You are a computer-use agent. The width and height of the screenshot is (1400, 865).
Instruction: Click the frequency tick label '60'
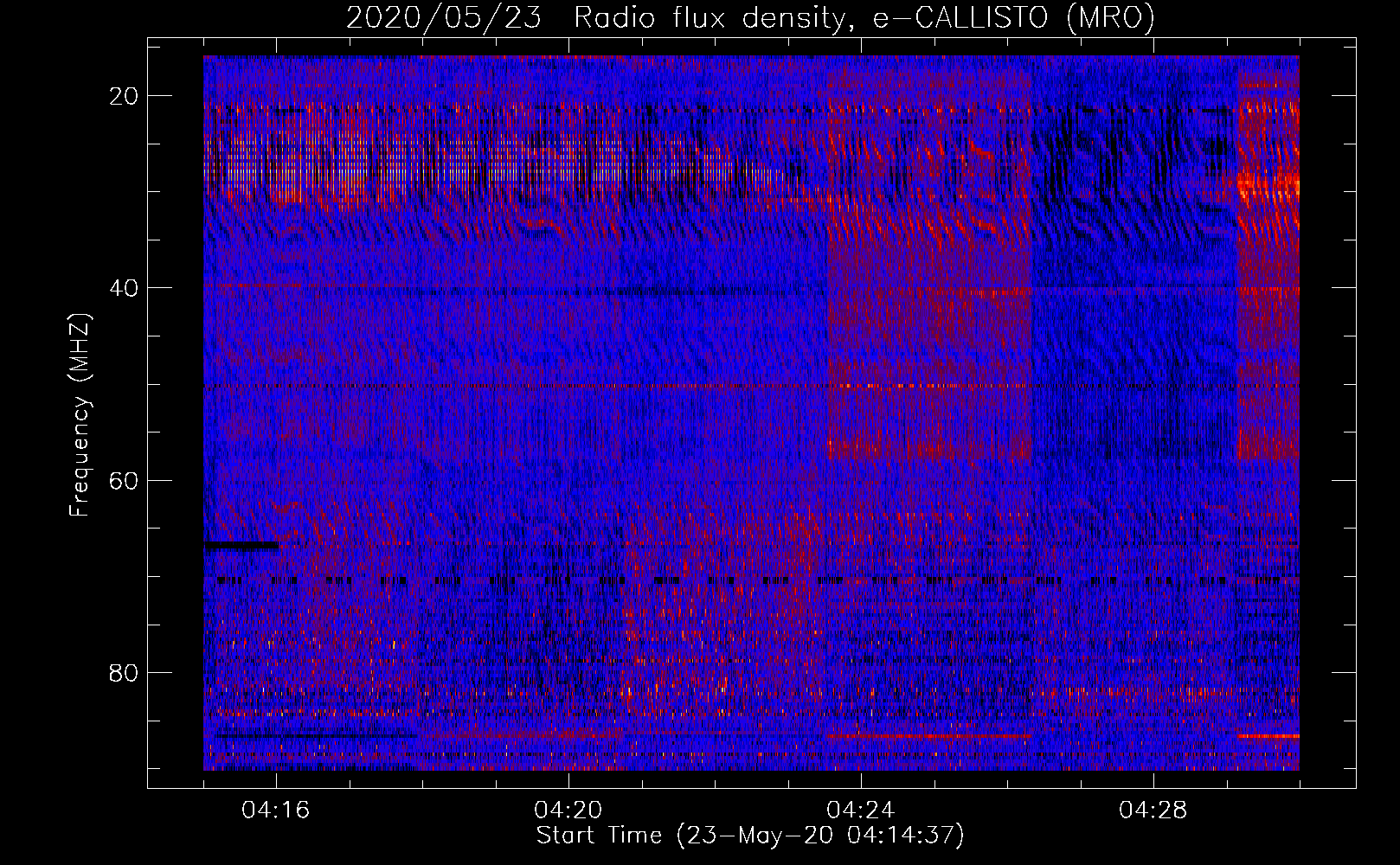(x=125, y=480)
